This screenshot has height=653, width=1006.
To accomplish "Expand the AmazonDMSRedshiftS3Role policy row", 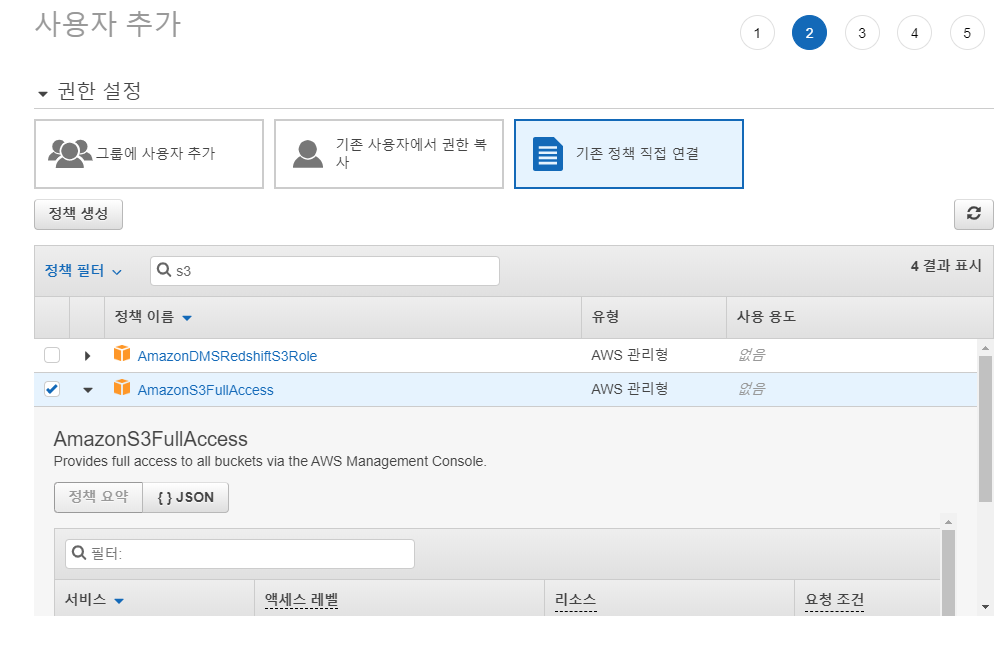I will point(87,355).
